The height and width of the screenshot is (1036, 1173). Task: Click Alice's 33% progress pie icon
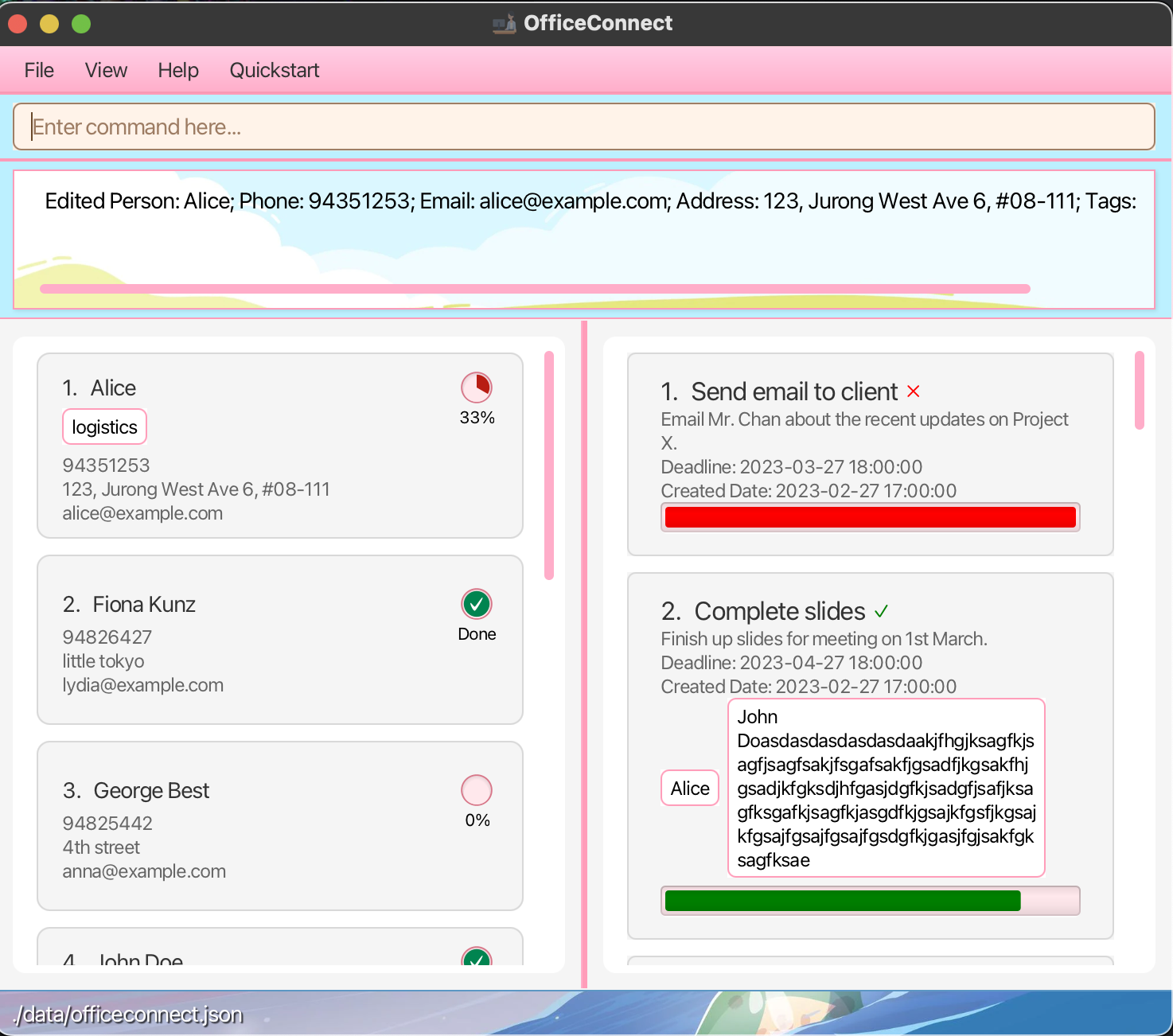click(x=477, y=388)
